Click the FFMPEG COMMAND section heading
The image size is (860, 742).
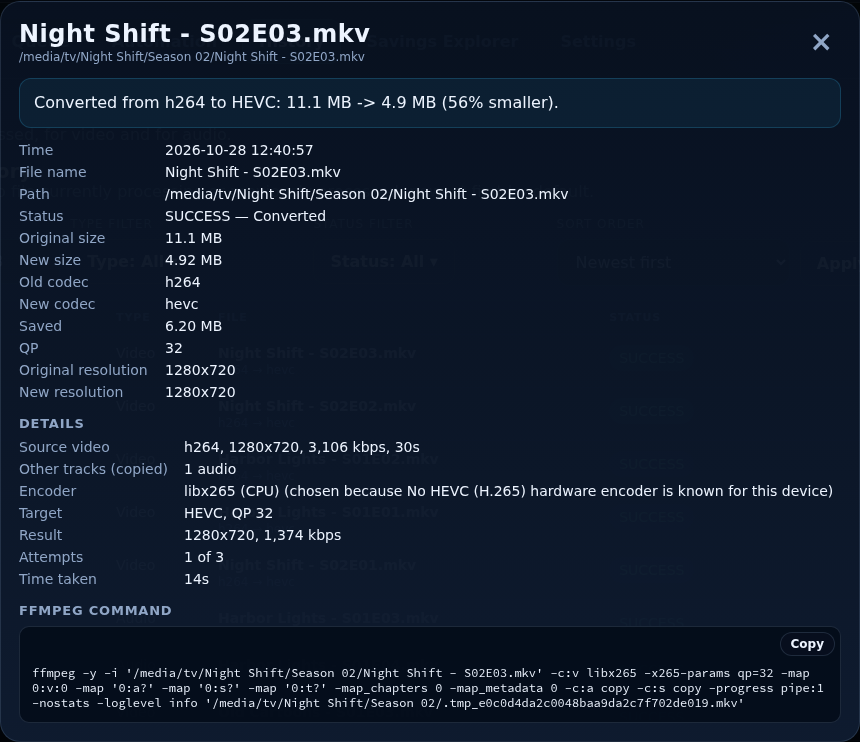(x=95, y=610)
